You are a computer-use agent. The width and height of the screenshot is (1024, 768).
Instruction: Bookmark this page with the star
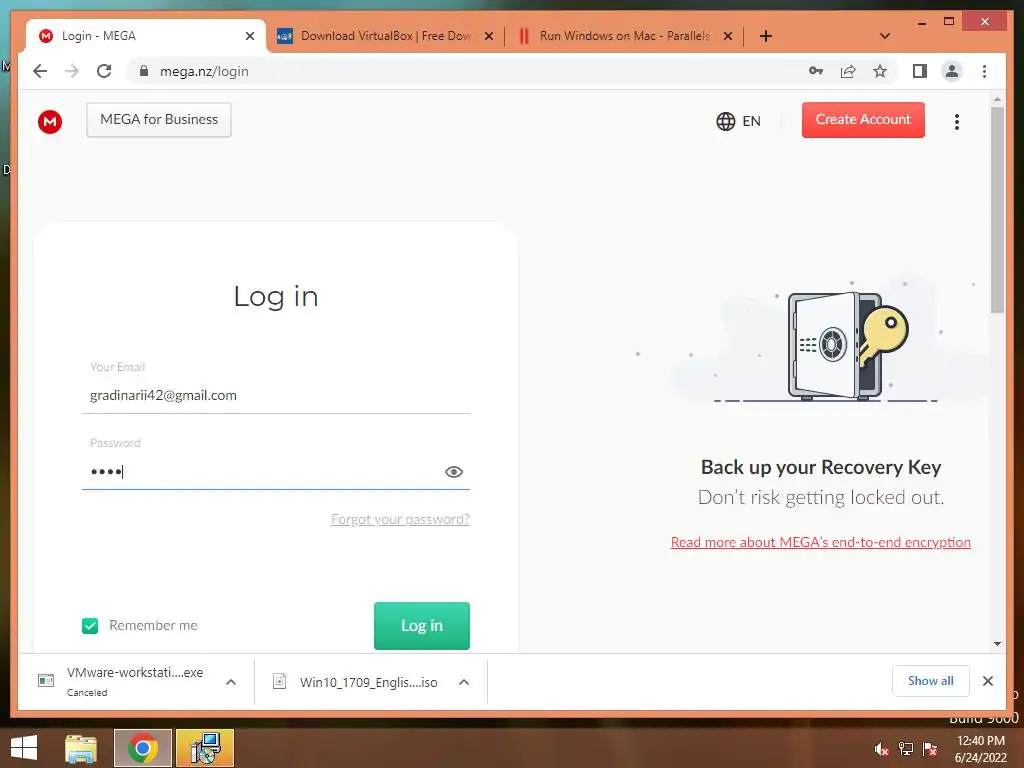pyautogui.click(x=880, y=71)
